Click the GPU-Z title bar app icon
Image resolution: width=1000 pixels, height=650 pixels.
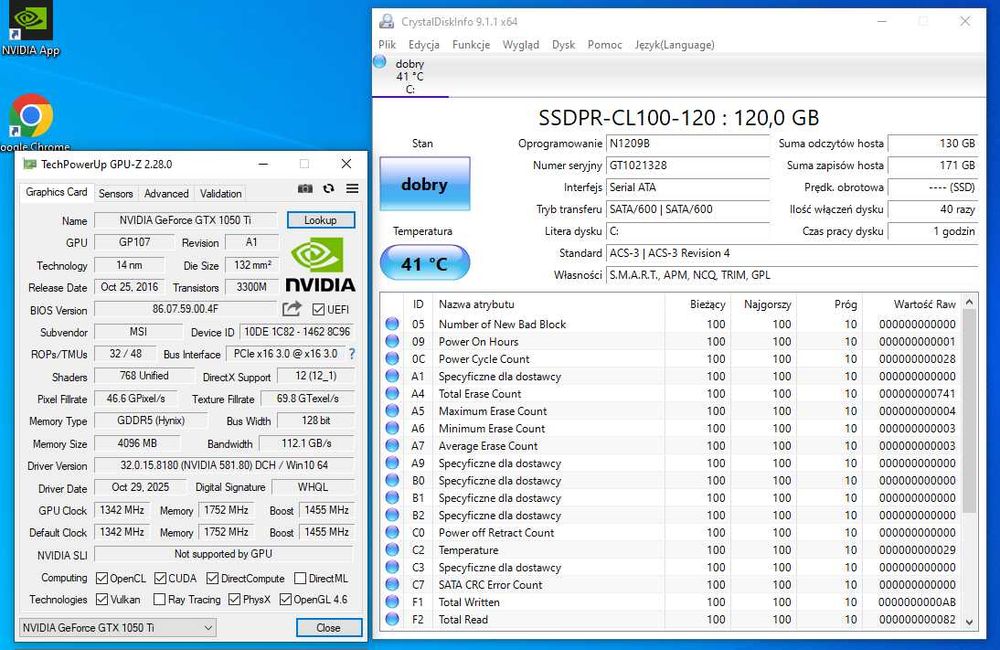coord(29,164)
